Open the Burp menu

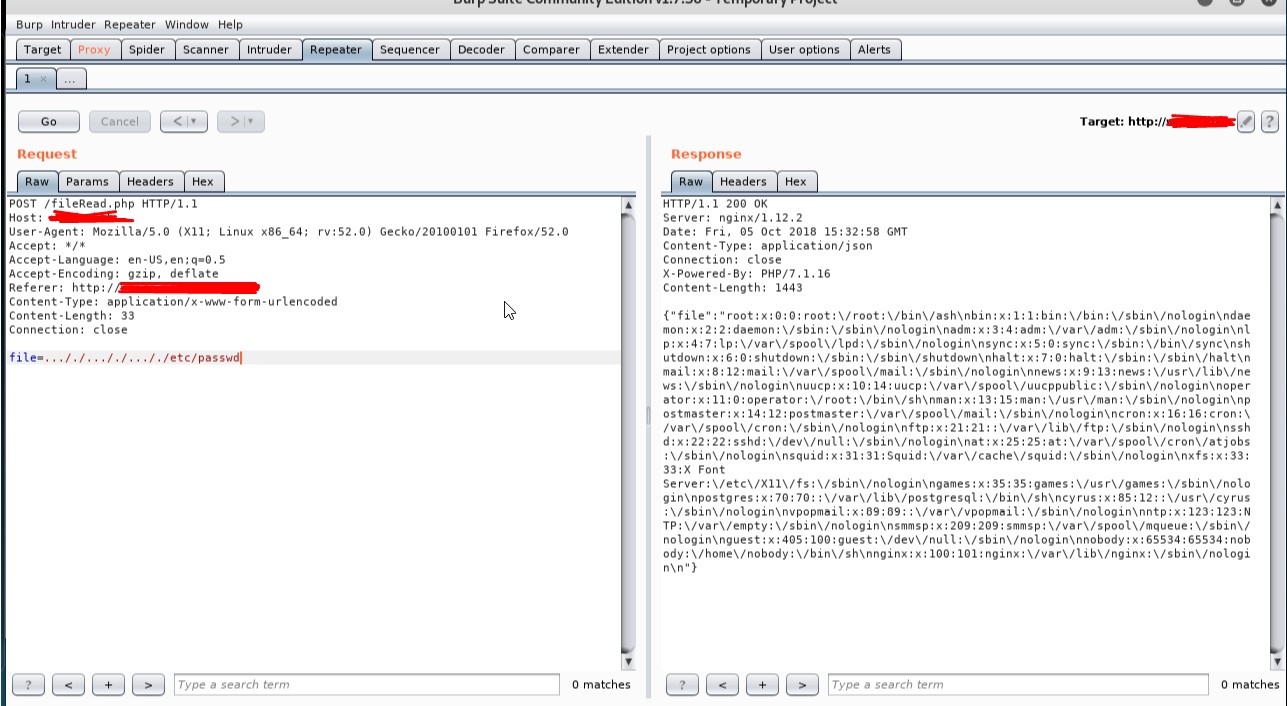tap(29, 24)
